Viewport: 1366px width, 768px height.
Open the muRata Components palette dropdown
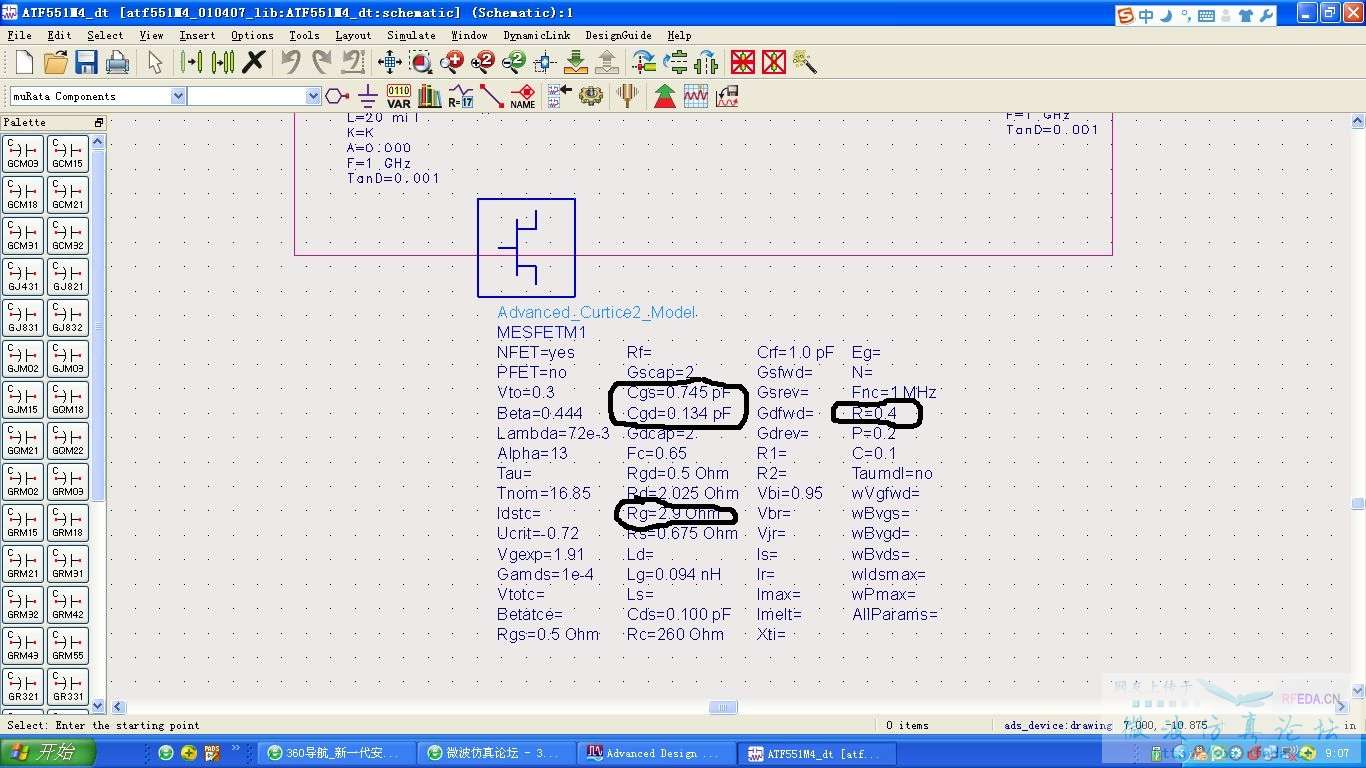point(178,96)
